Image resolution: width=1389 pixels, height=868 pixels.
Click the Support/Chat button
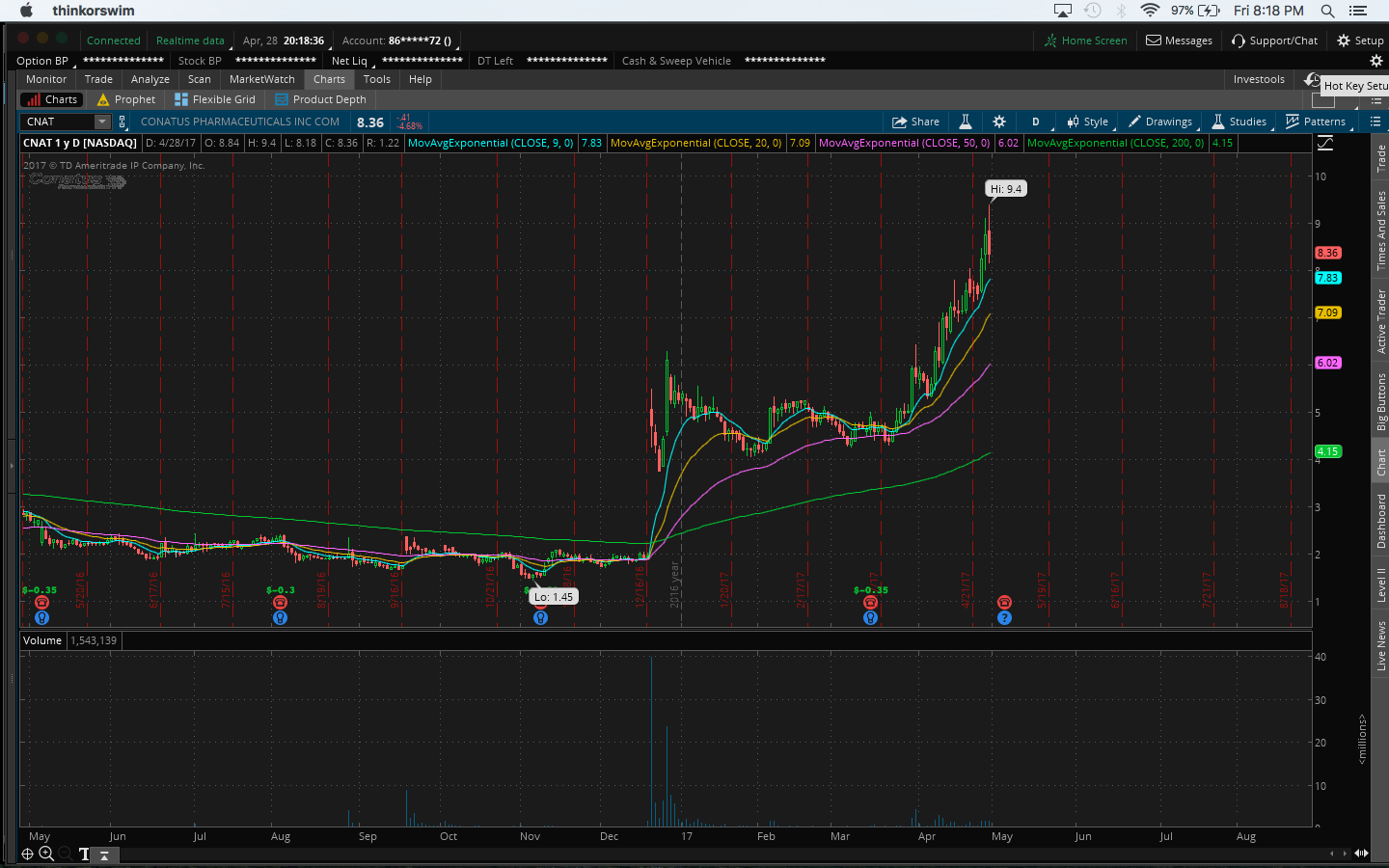coord(1274,41)
